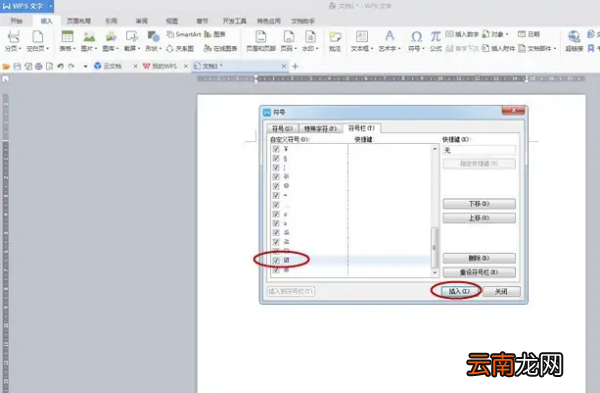Click the watermark (水印) icon
Viewport: 600px width, 393px height.
[310, 37]
